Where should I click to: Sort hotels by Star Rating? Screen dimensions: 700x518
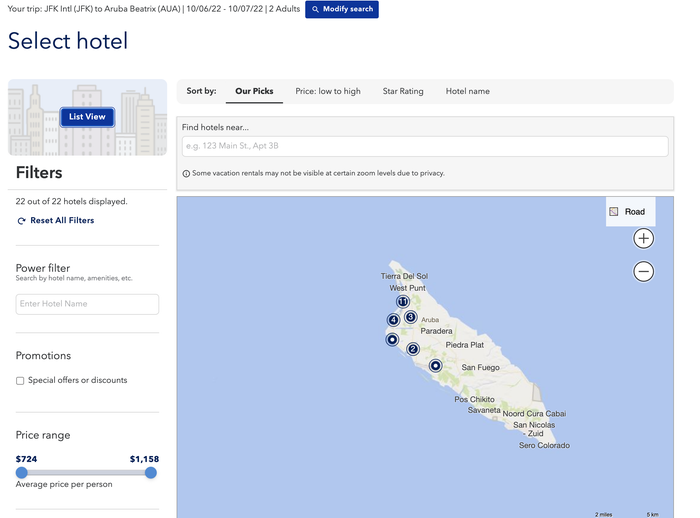click(x=403, y=91)
